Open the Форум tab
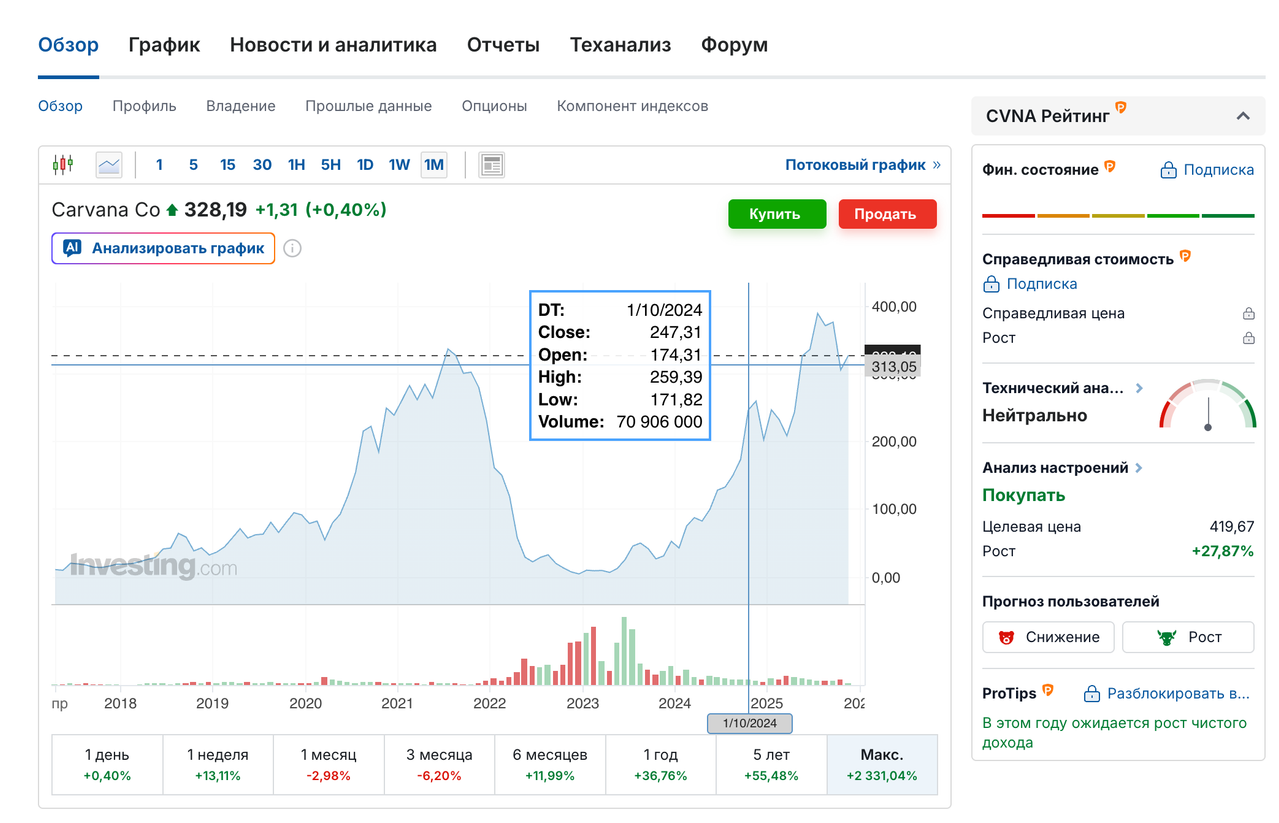Viewport: 1279px width, 823px height. pyautogui.click(x=734, y=45)
